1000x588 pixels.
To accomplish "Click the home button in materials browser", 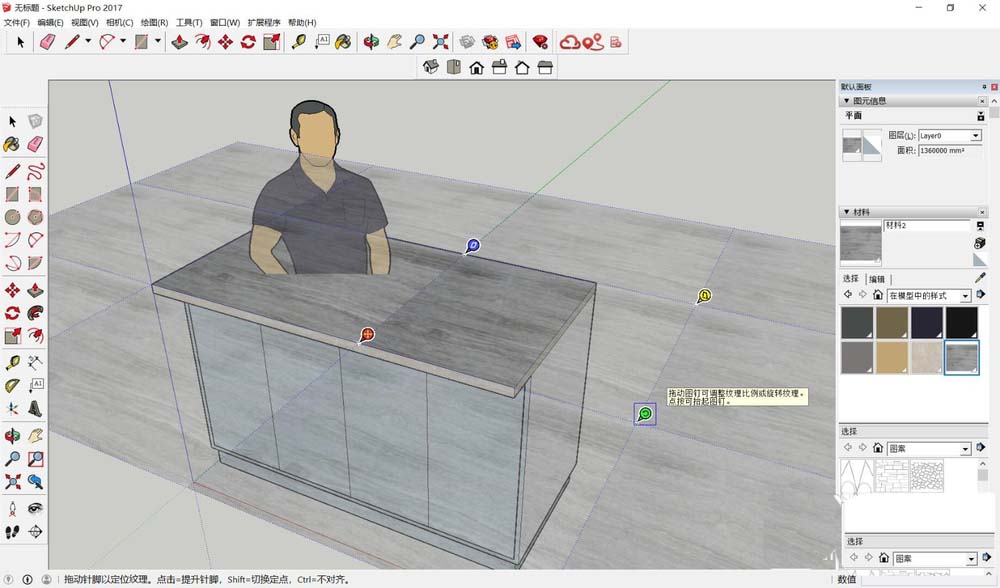I will [x=878, y=295].
